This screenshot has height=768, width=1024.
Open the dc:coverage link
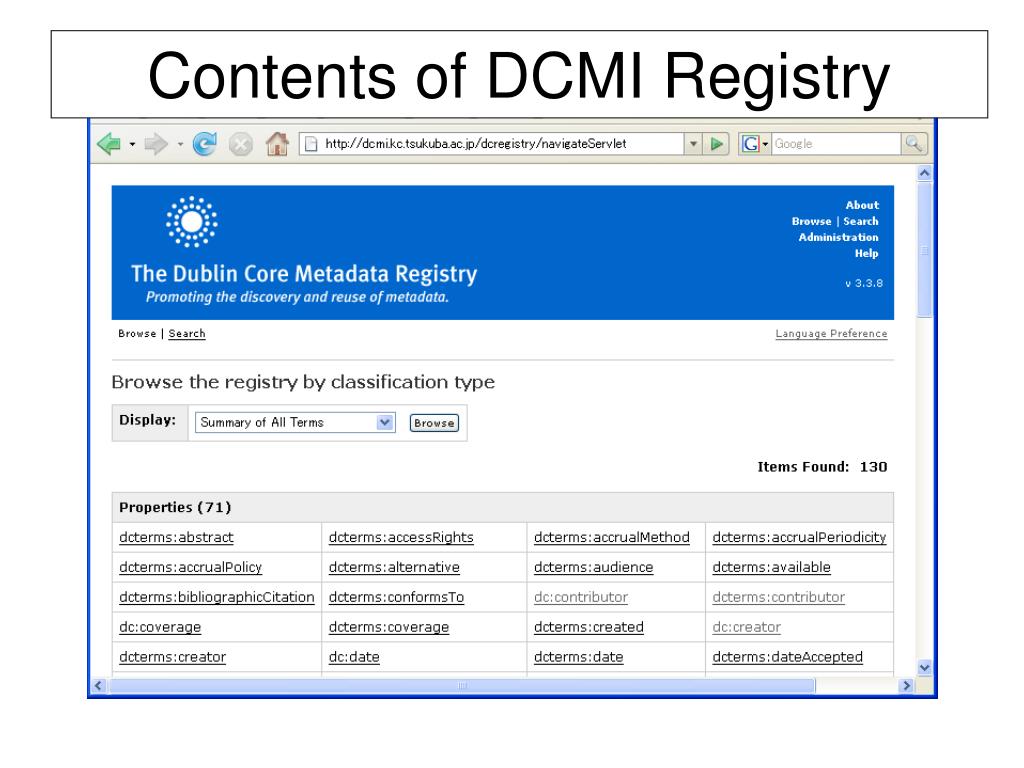point(160,628)
